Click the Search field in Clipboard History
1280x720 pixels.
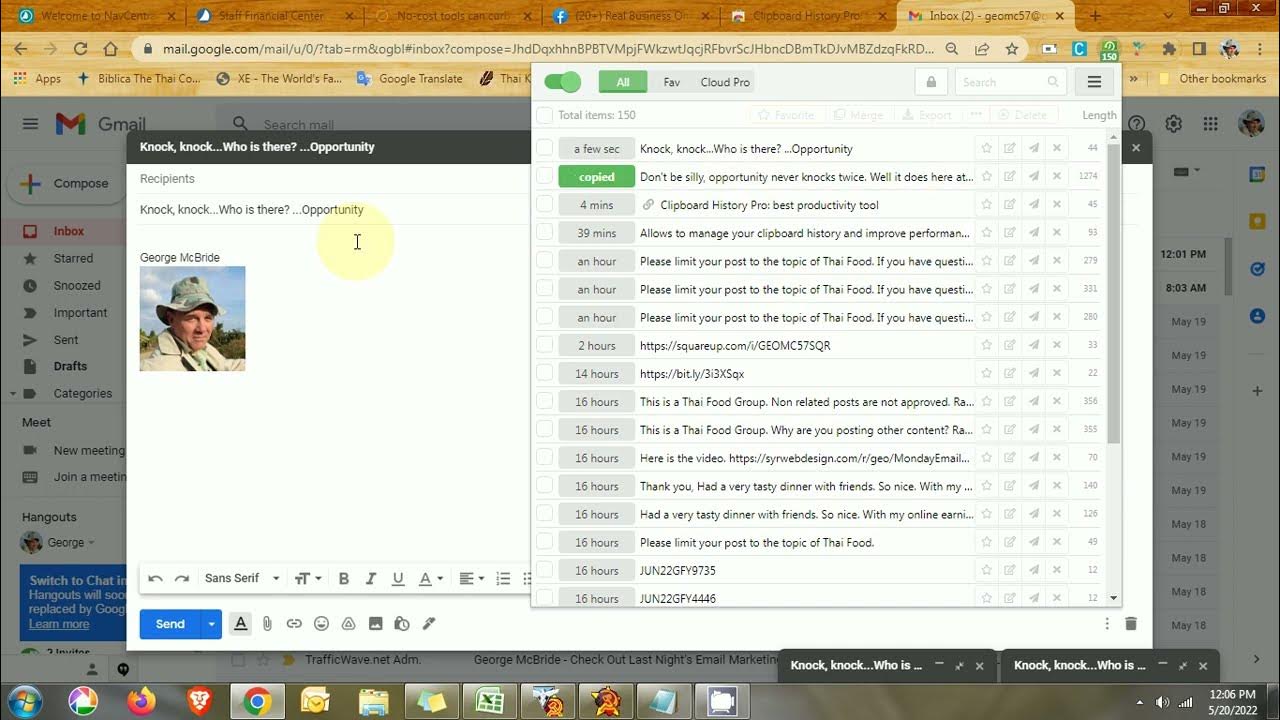(x=1009, y=82)
